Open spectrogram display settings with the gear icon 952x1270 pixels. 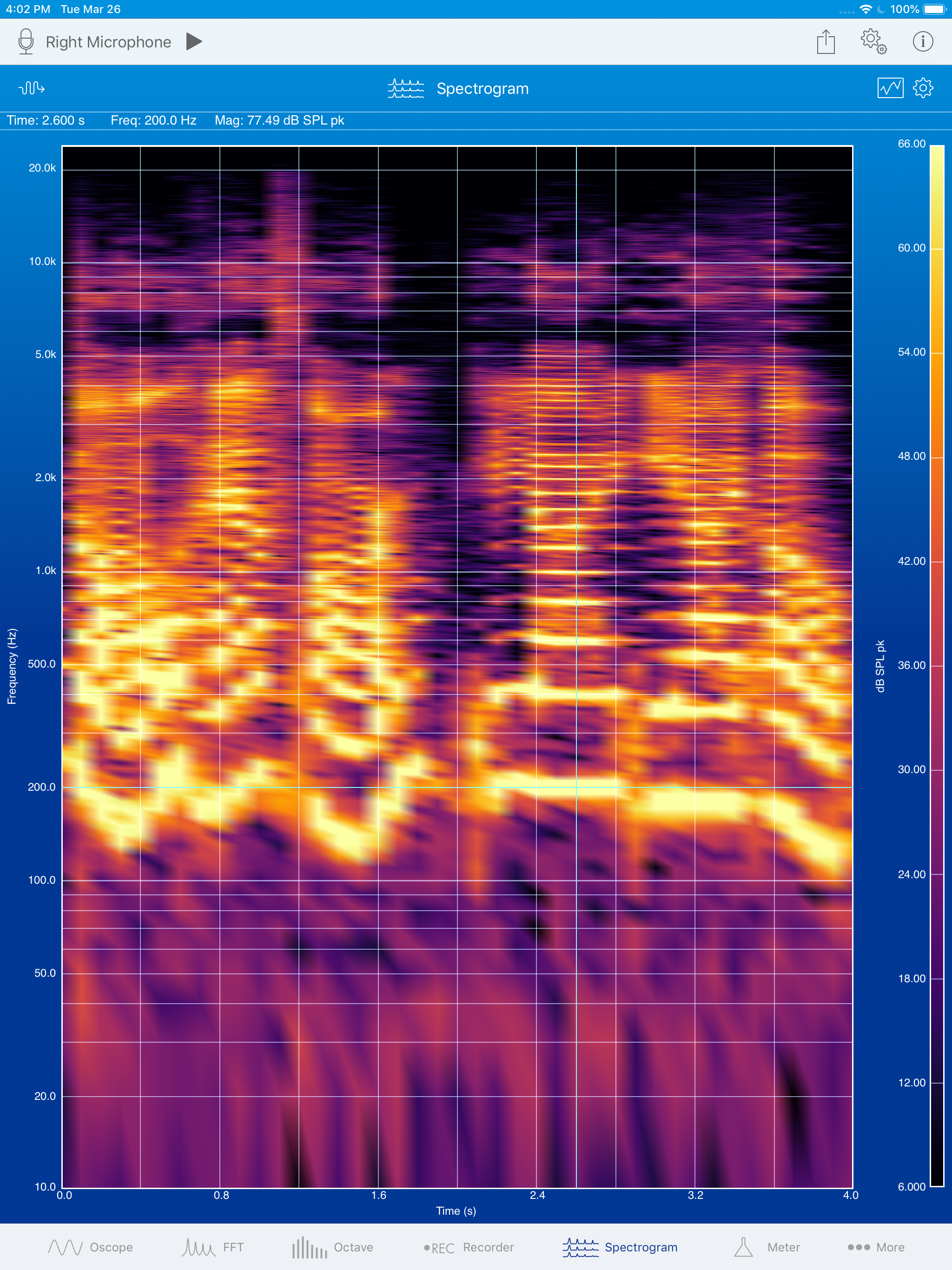[x=924, y=88]
